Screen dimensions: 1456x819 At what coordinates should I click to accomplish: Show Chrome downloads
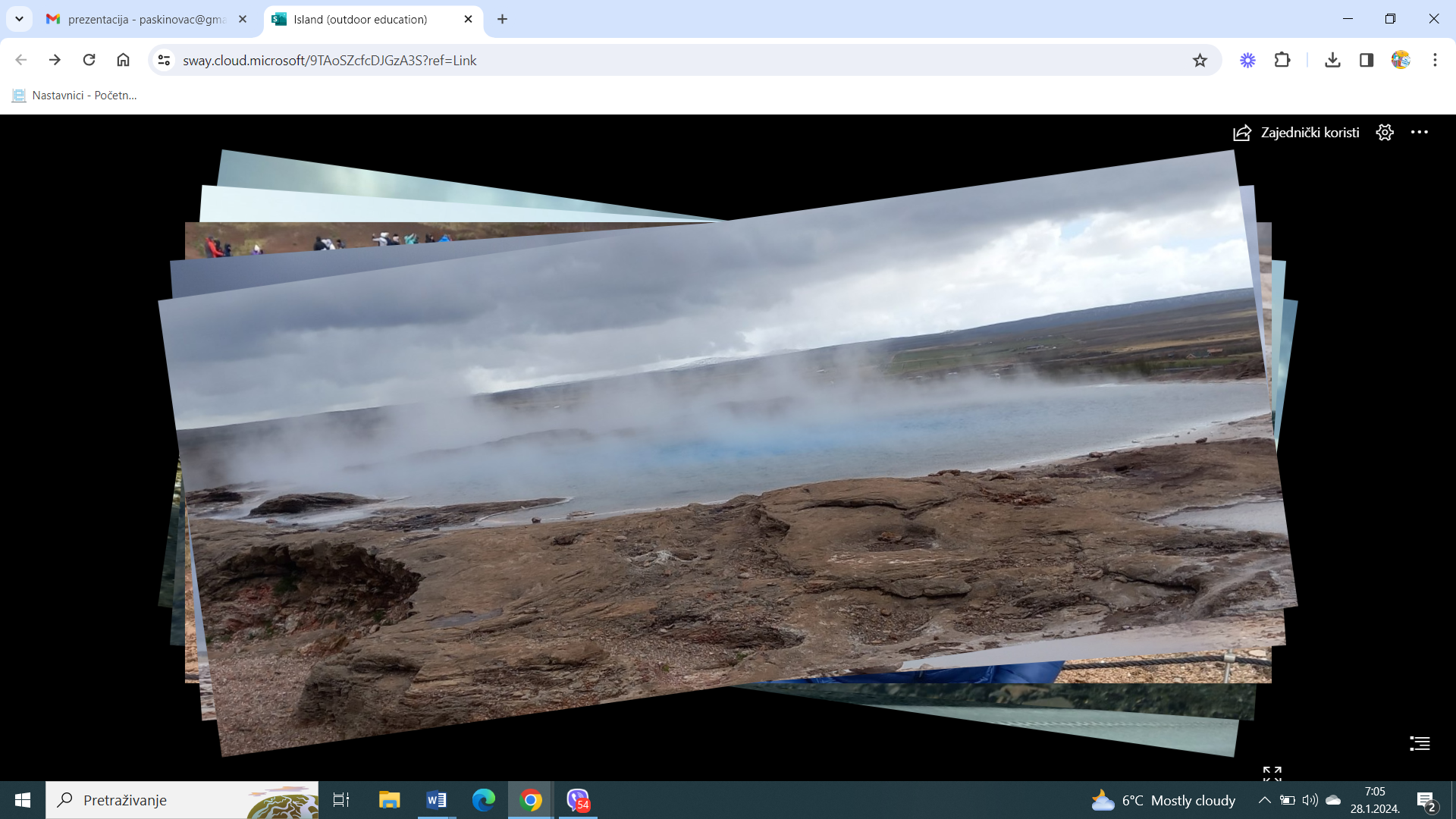1332,60
